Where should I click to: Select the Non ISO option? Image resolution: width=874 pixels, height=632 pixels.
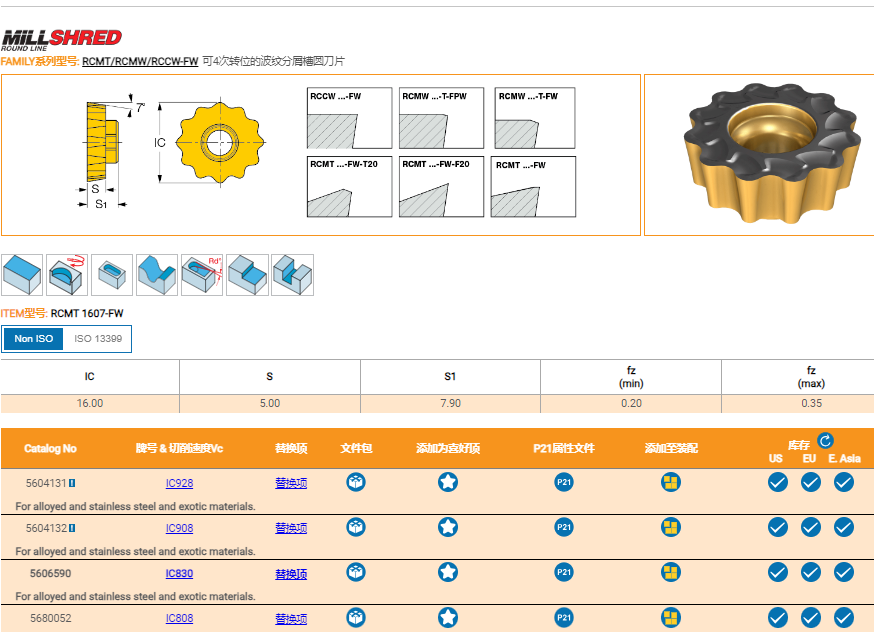(34, 339)
